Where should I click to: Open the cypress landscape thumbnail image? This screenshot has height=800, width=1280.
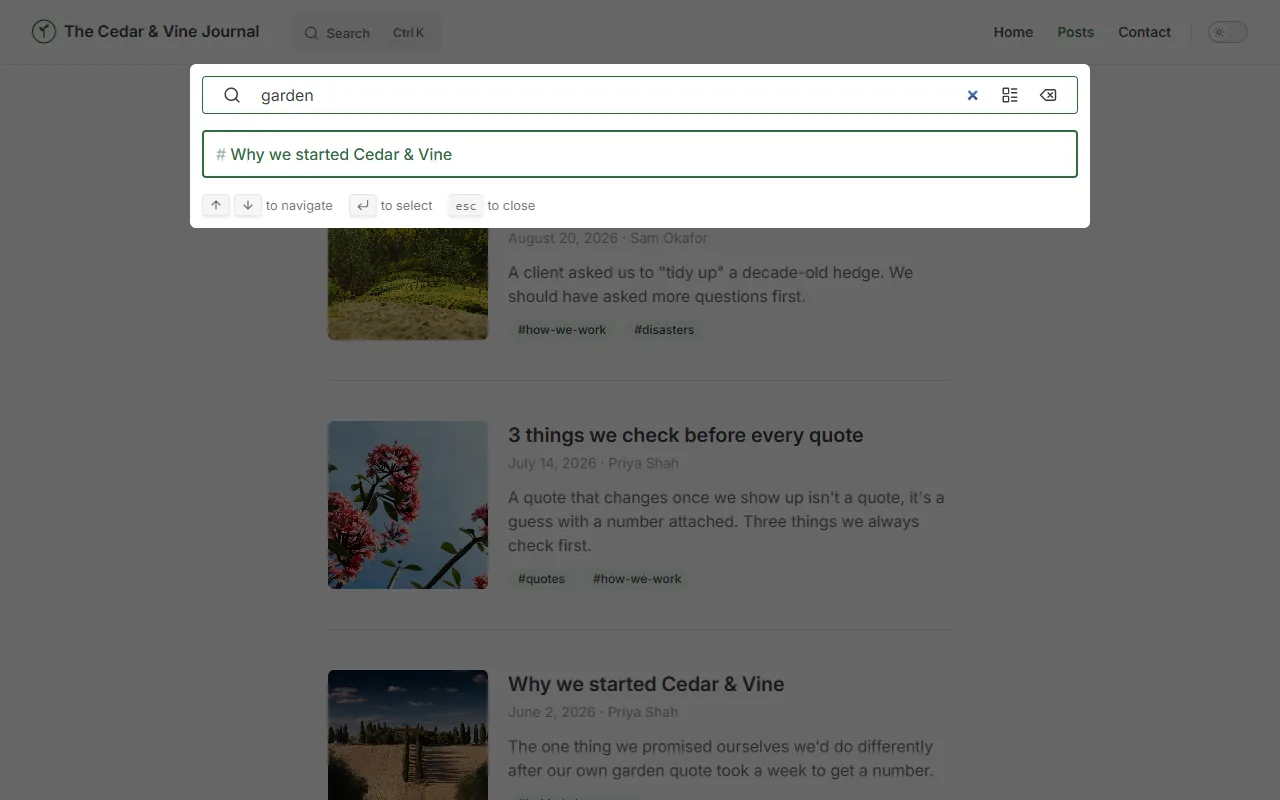pos(408,735)
